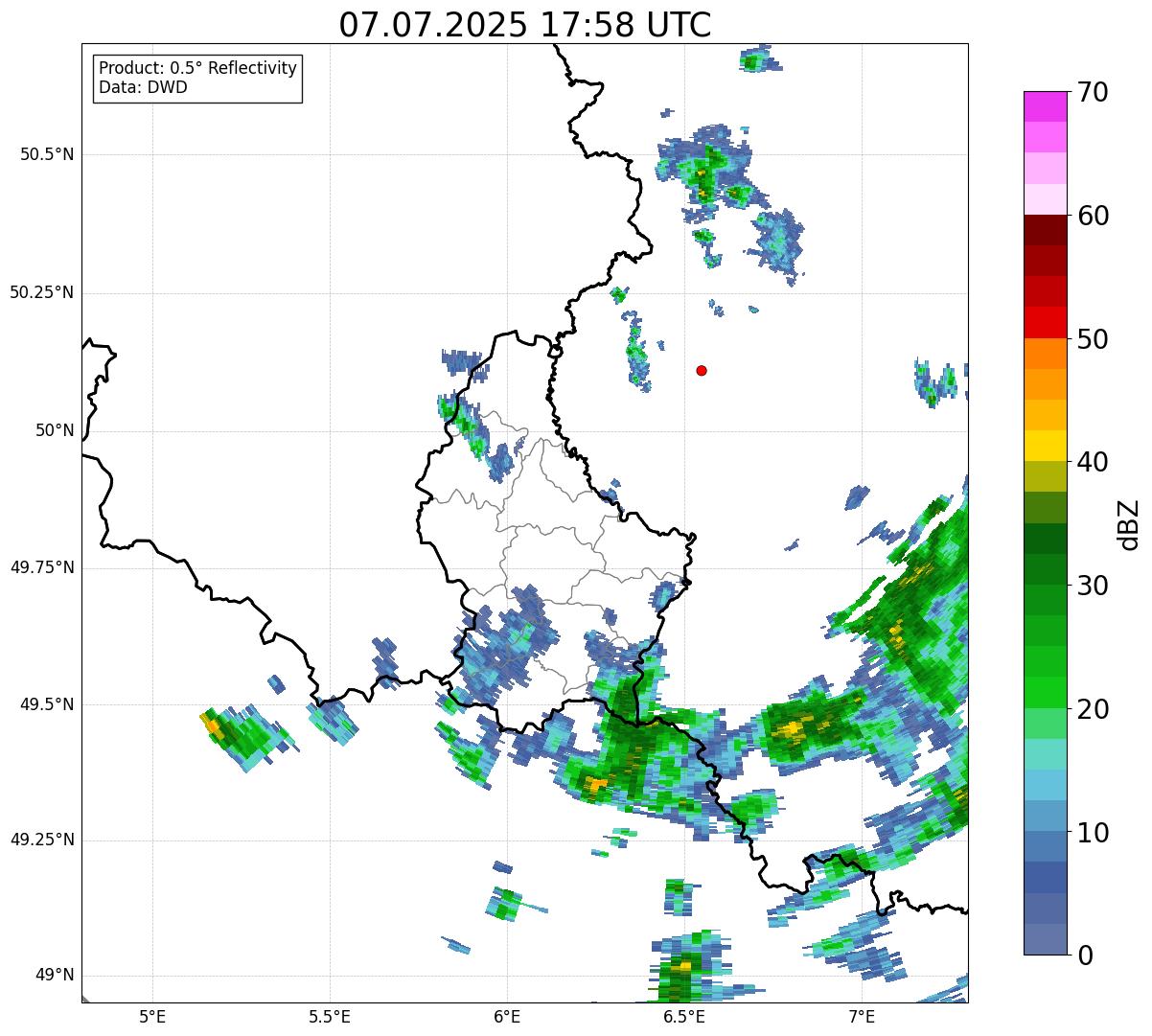
Task: Click the 49.25°N latitude label
Action: click(x=41, y=840)
